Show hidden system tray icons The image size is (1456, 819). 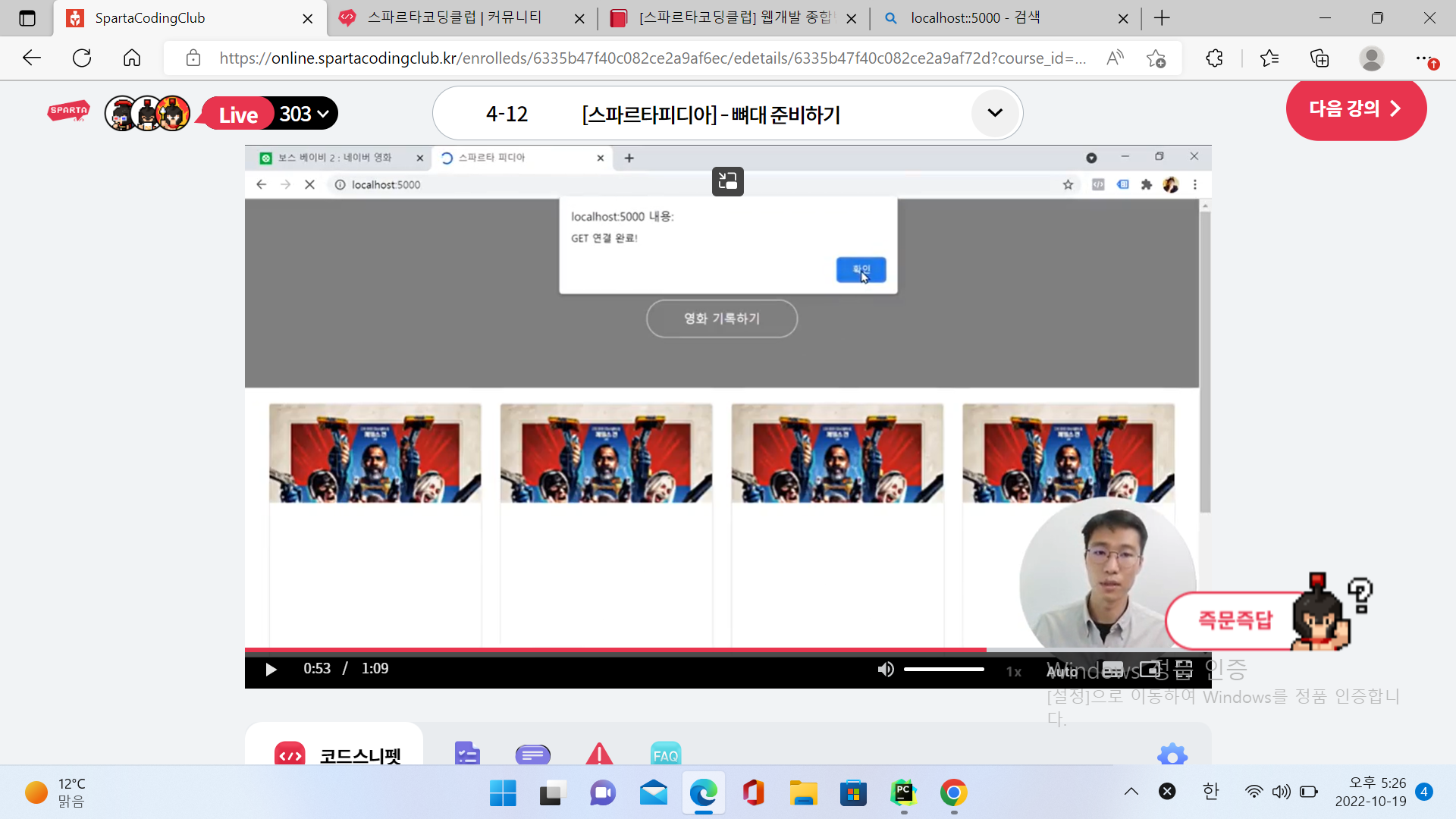(x=1131, y=792)
